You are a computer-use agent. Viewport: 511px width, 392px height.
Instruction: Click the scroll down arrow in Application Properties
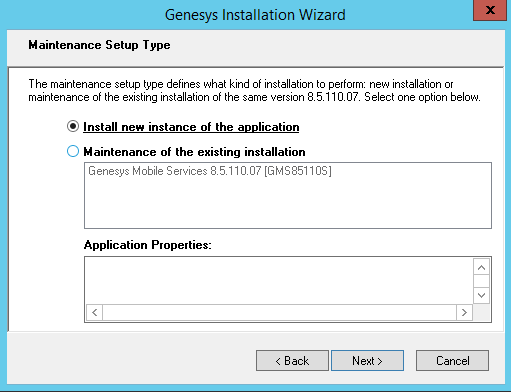coord(481,295)
